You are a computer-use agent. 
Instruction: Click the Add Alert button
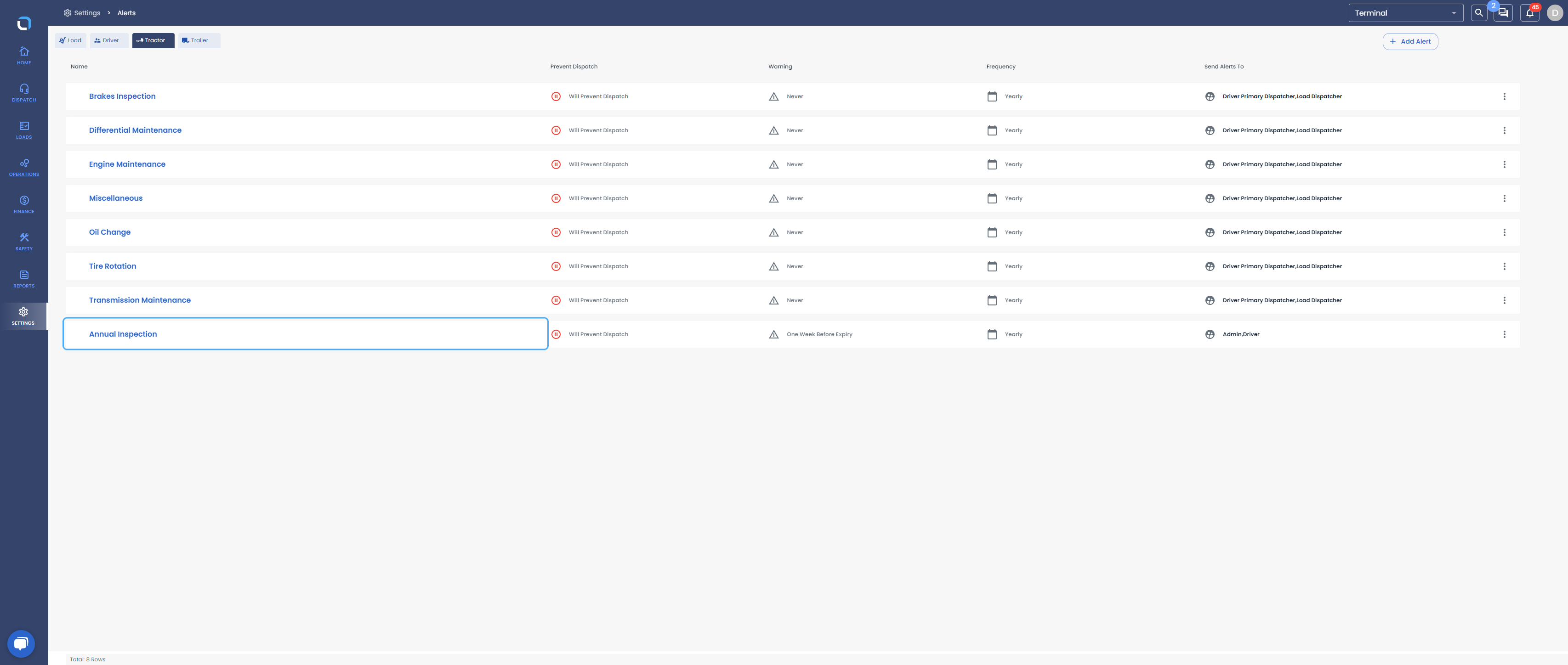coord(1410,41)
